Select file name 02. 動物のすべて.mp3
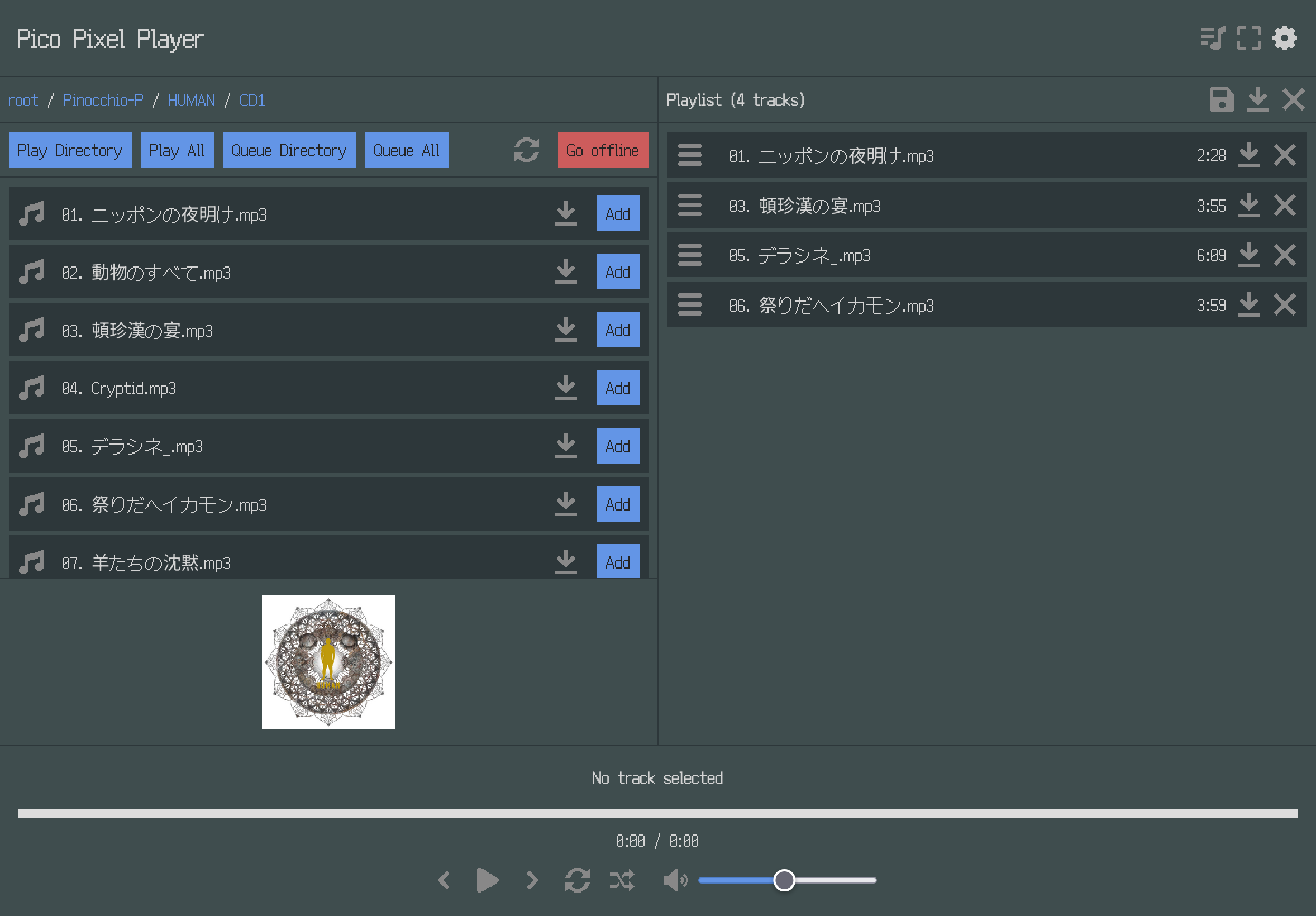This screenshot has width=1316, height=916. pos(146,272)
